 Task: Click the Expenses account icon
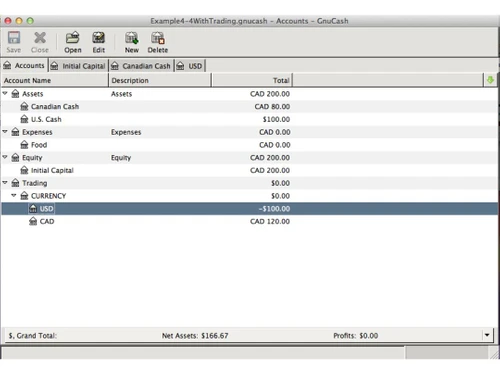coord(15,132)
